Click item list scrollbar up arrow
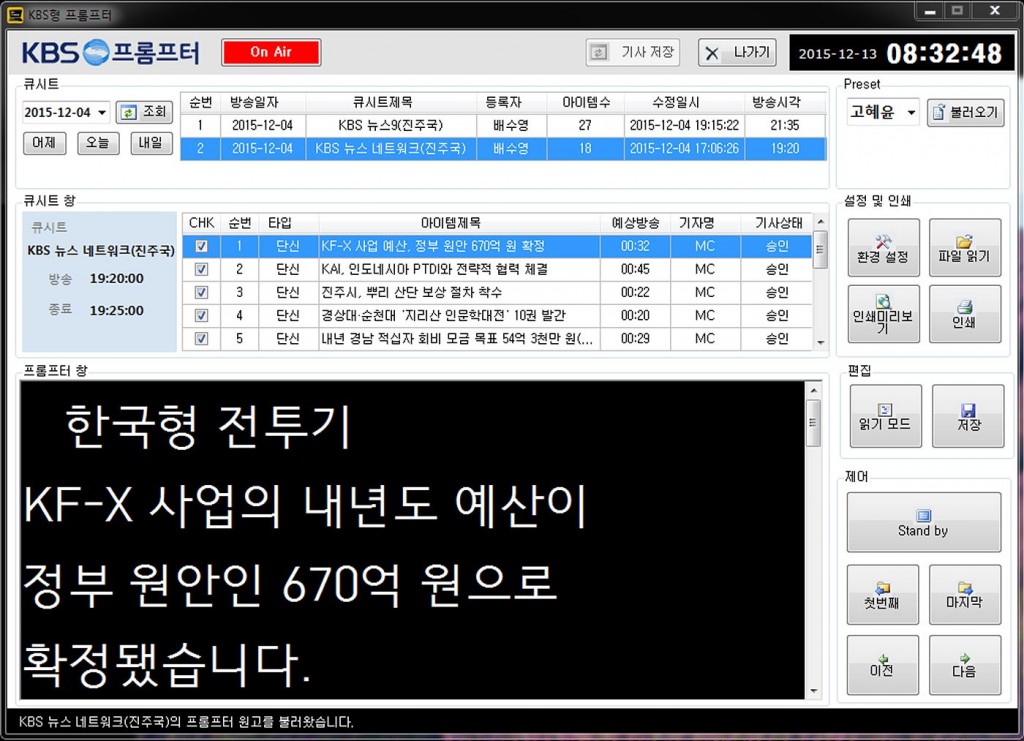This screenshot has height=741, width=1024. 821,222
